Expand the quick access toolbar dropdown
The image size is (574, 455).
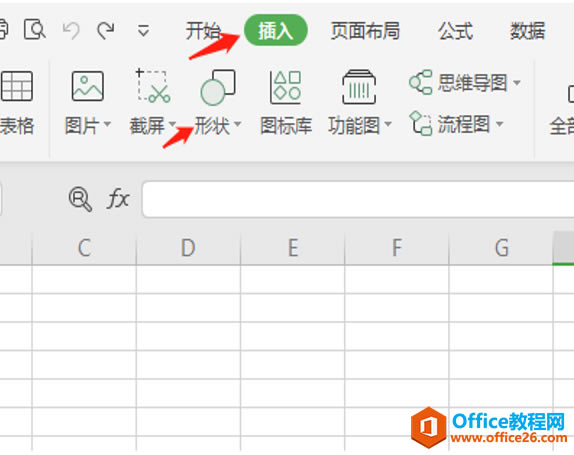[x=143, y=31]
